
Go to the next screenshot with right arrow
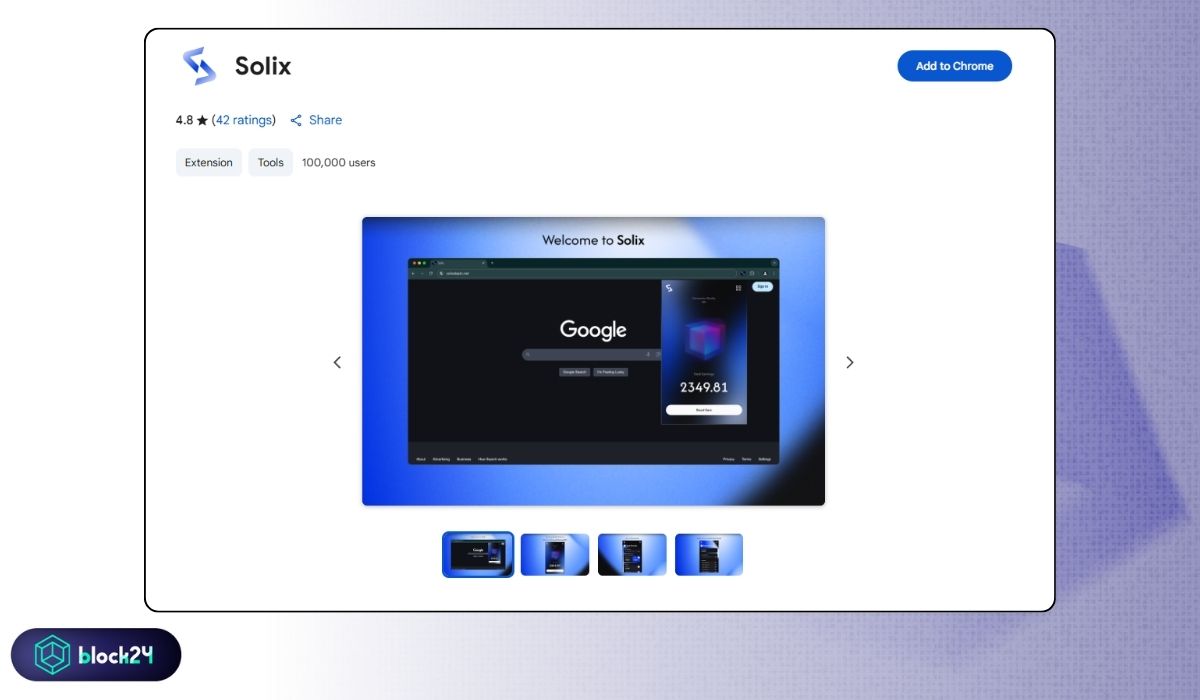[850, 362]
